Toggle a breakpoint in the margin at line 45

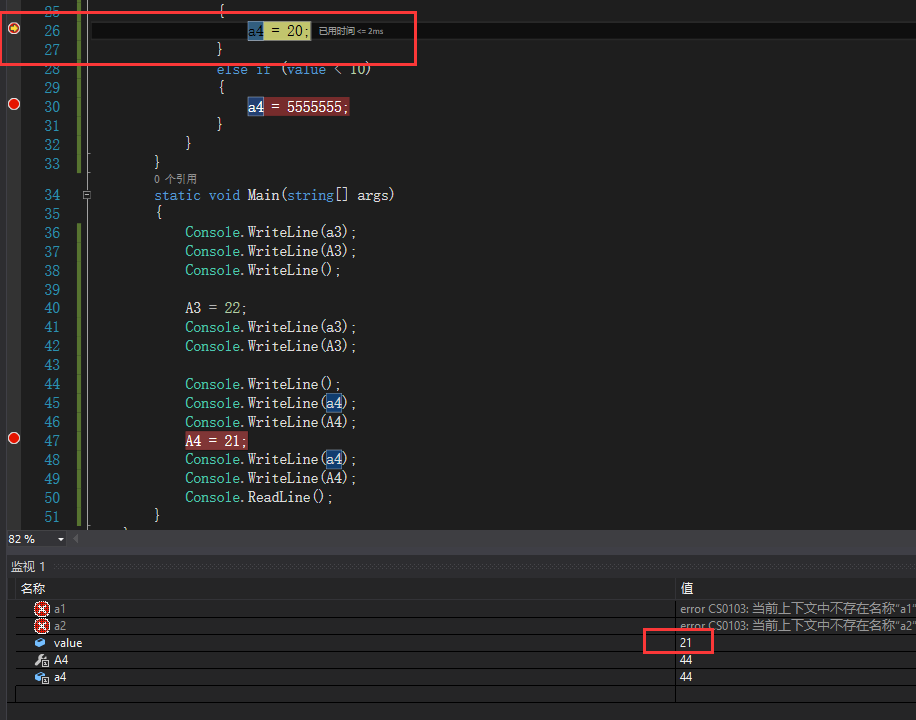pyautogui.click(x=13, y=402)
